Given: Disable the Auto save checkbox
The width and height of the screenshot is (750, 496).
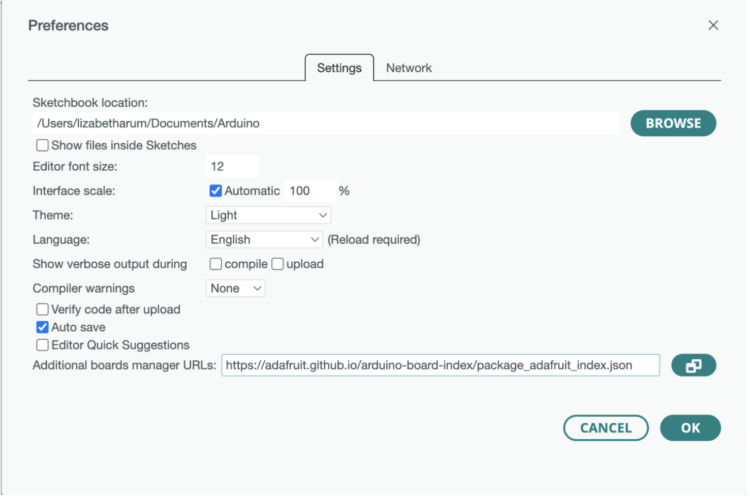Looking at the screenshot, I should pyautogui.click(x=43, y=327).
